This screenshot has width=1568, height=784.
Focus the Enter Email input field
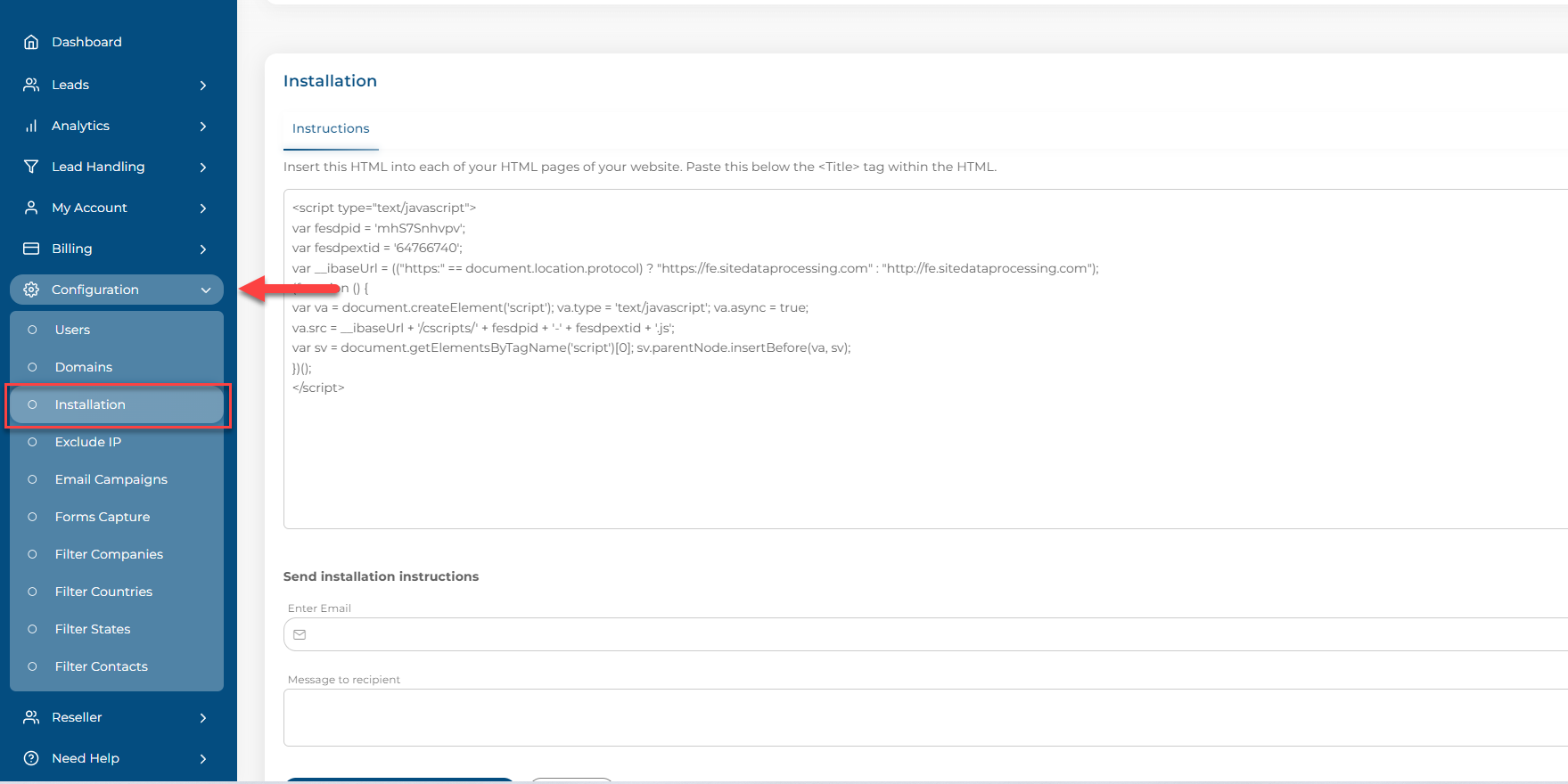(925, 634)
